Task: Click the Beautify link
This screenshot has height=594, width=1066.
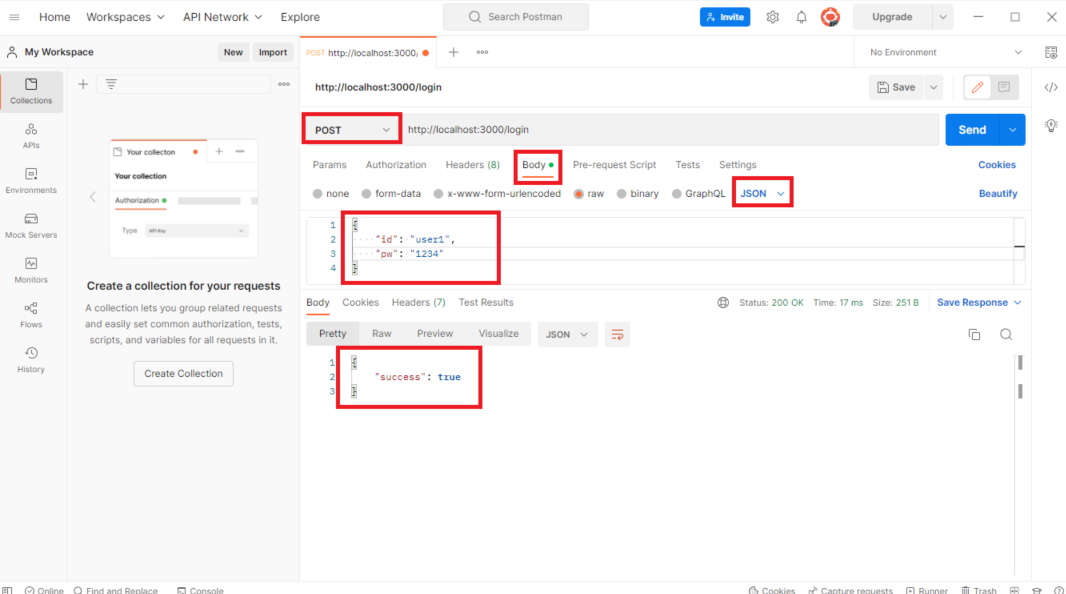Action: coord(998,194)
